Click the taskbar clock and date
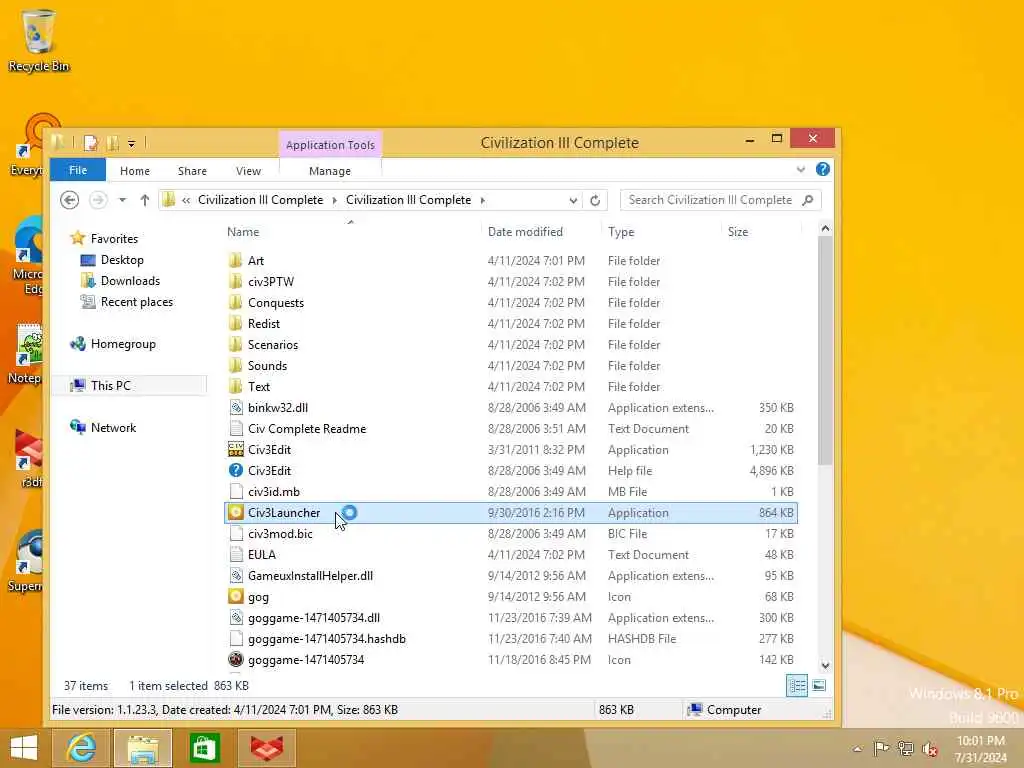 click(980, 749)
